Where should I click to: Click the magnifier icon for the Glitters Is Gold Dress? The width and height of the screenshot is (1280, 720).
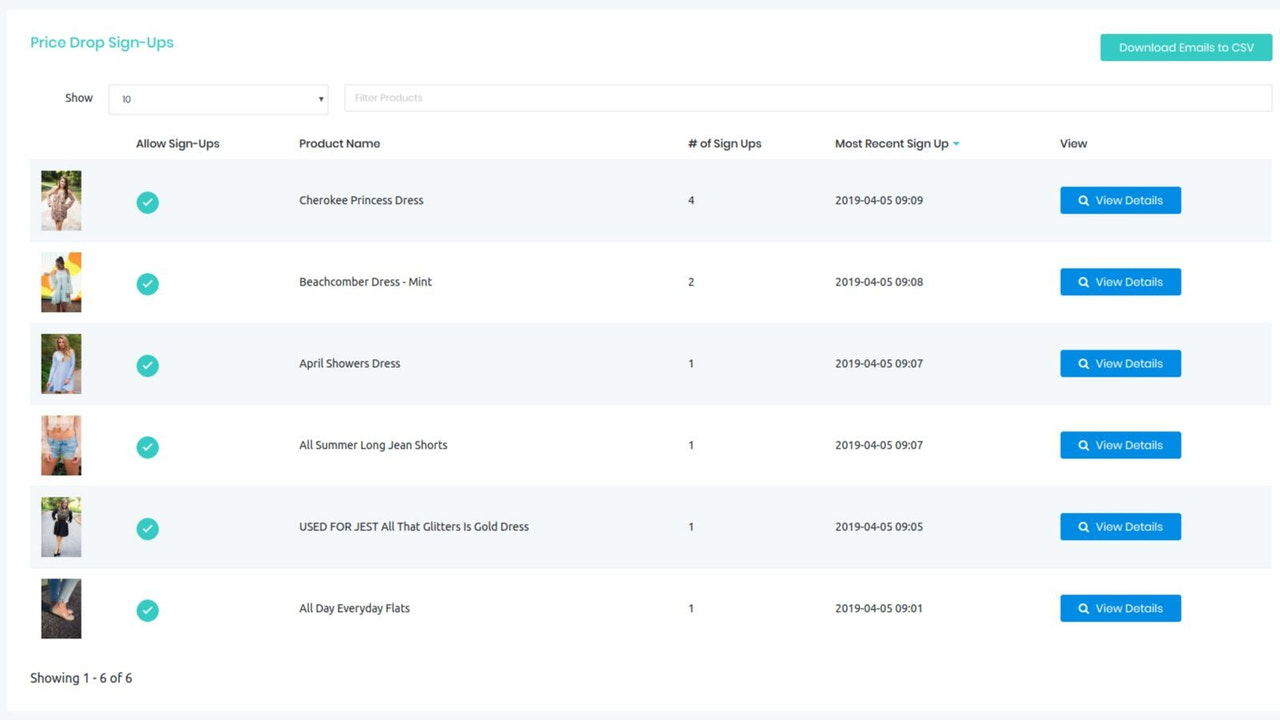coord(1083,526)
